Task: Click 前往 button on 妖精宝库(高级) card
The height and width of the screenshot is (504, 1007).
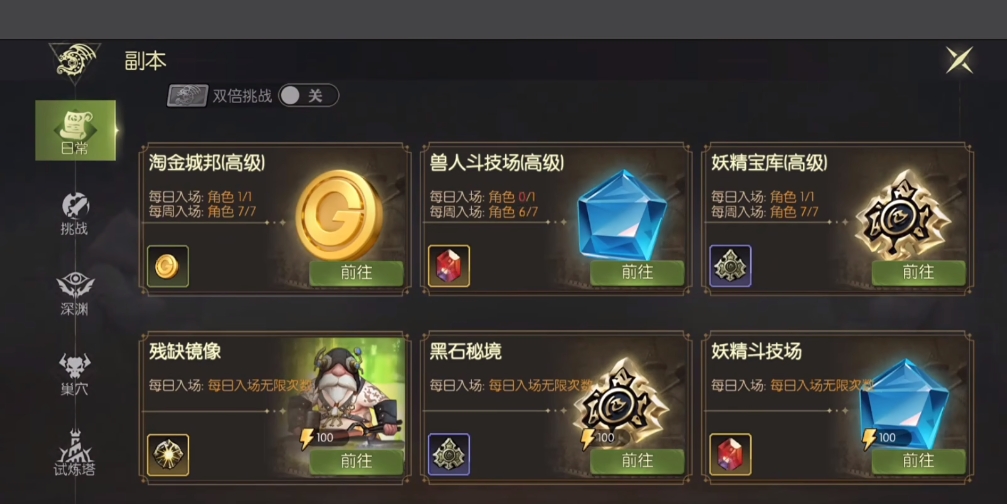Action: click(x=918, y=273)
